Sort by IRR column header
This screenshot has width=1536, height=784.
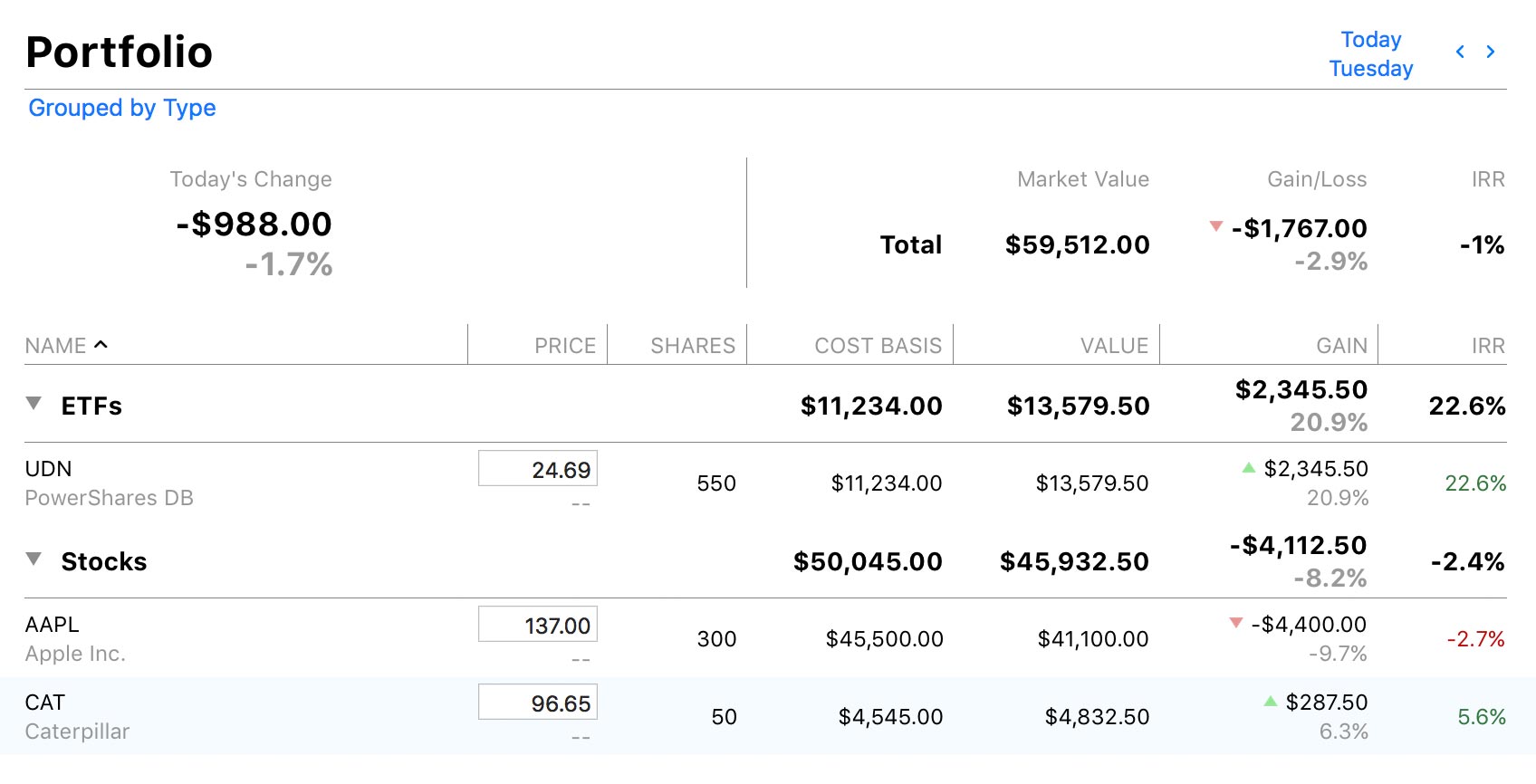coord(1487,346)
